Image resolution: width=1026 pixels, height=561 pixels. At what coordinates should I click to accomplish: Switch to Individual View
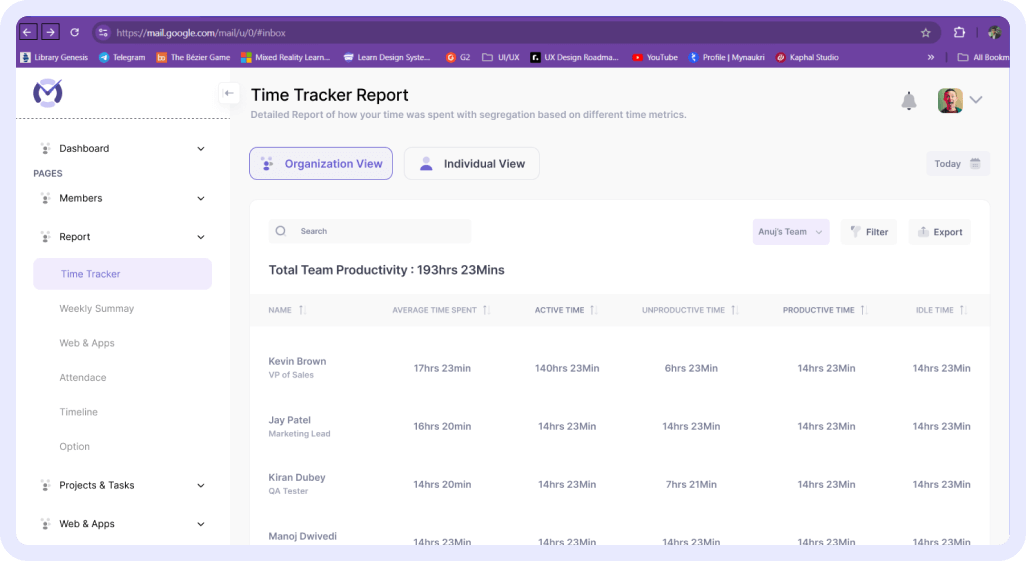[x=471, y=164]
